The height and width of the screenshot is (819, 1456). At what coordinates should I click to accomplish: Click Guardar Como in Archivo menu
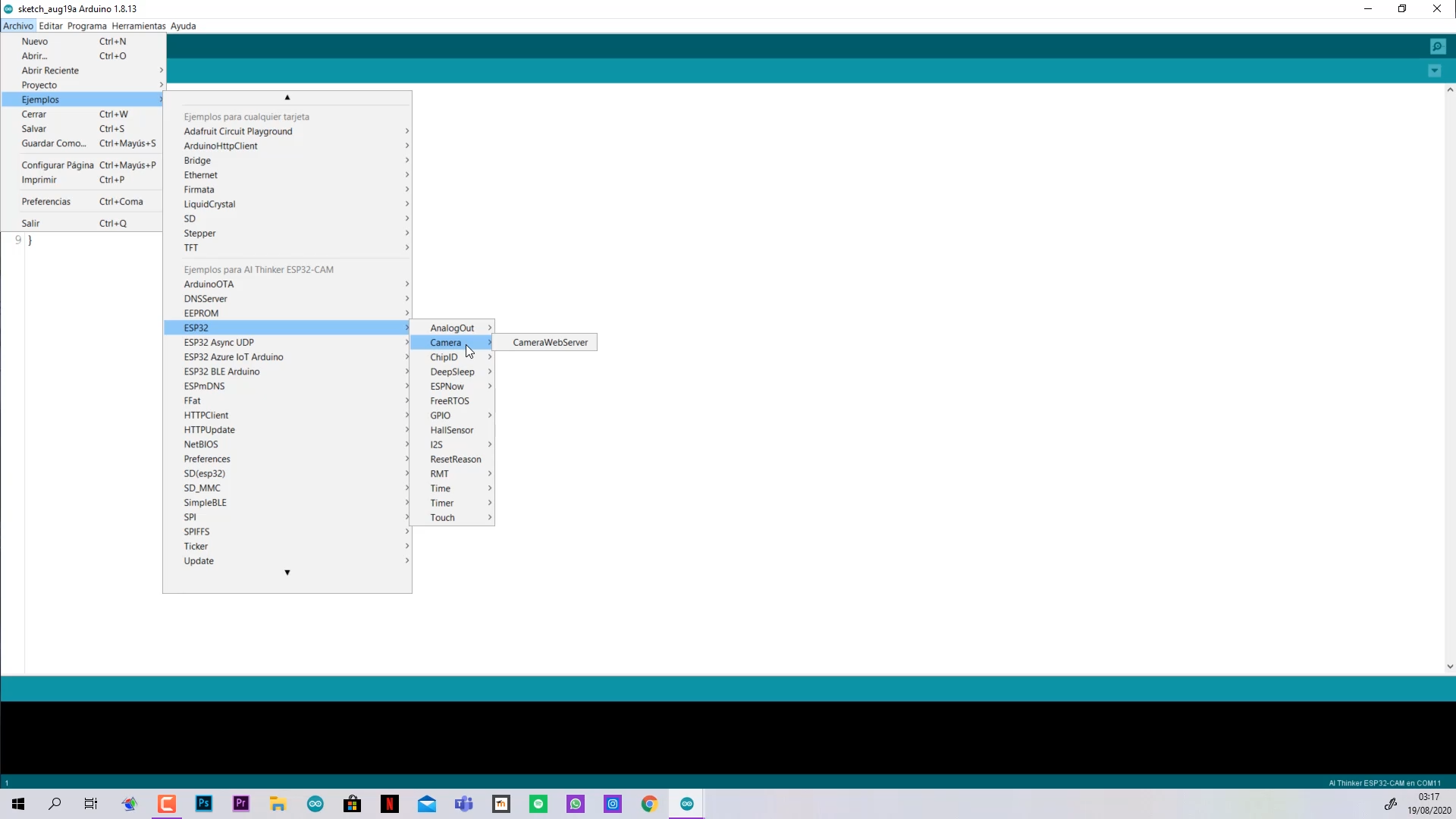pos(53,143)
